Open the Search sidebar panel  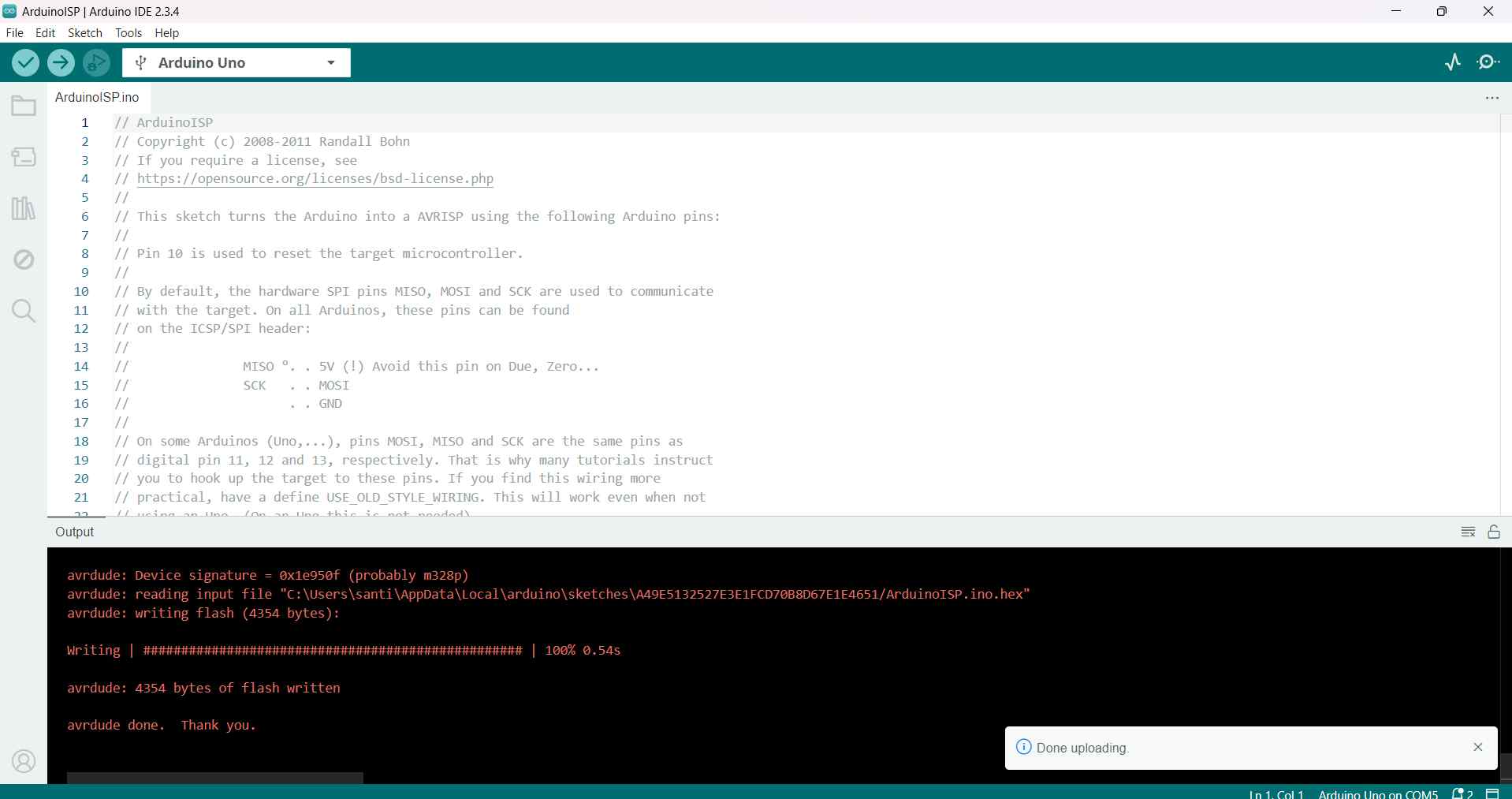(24, 311)
